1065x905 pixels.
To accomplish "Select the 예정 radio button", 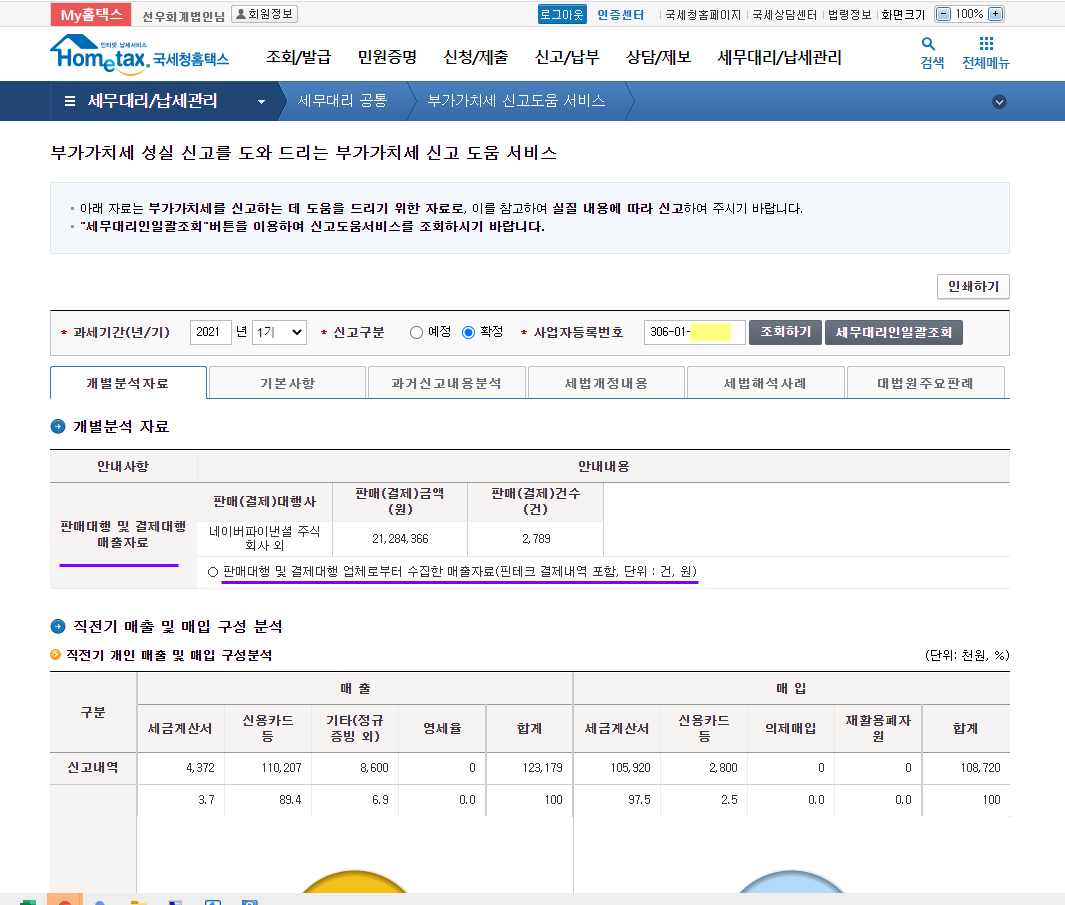I will 416,332.
